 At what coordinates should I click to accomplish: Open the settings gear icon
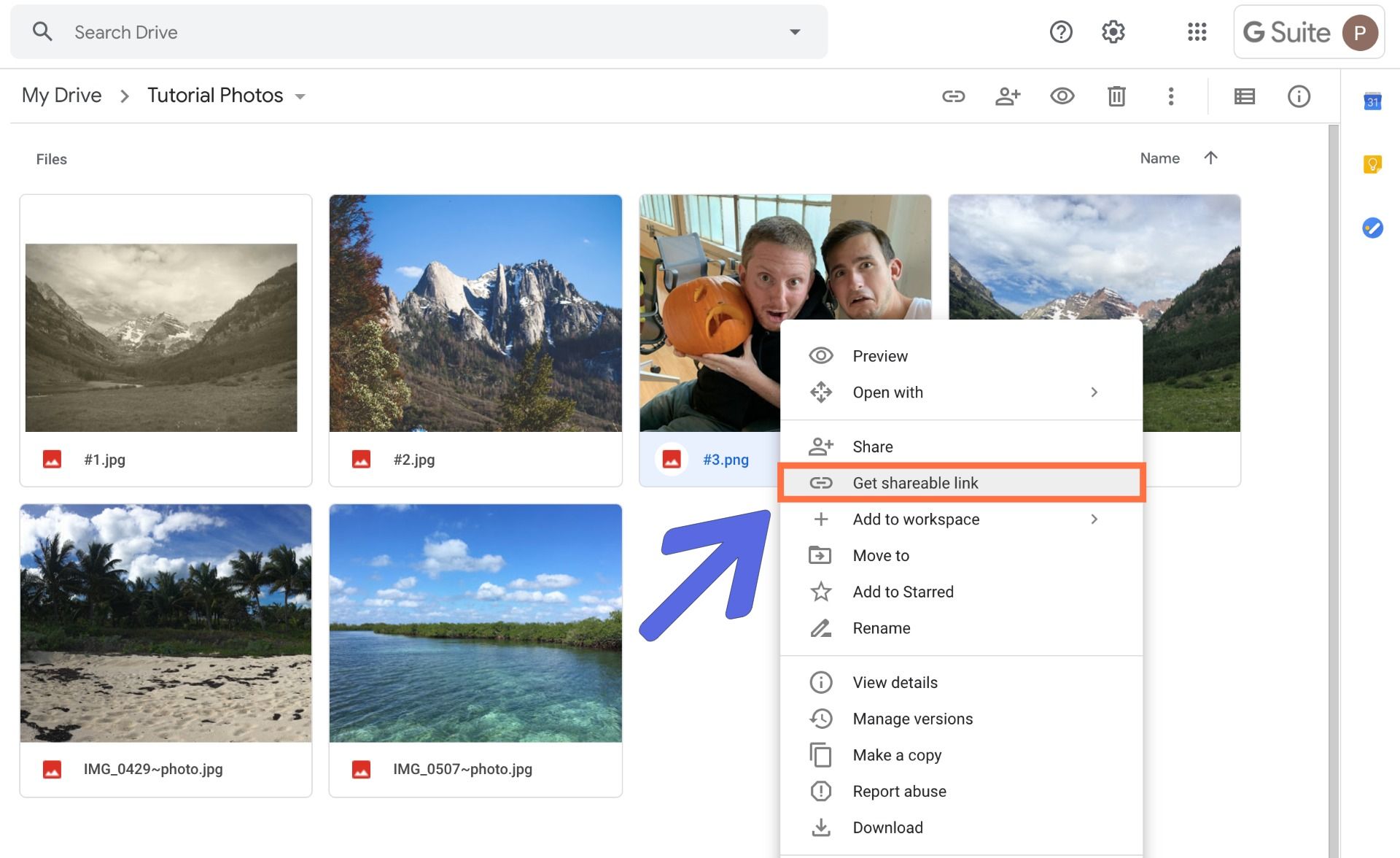coord(1113,32)
